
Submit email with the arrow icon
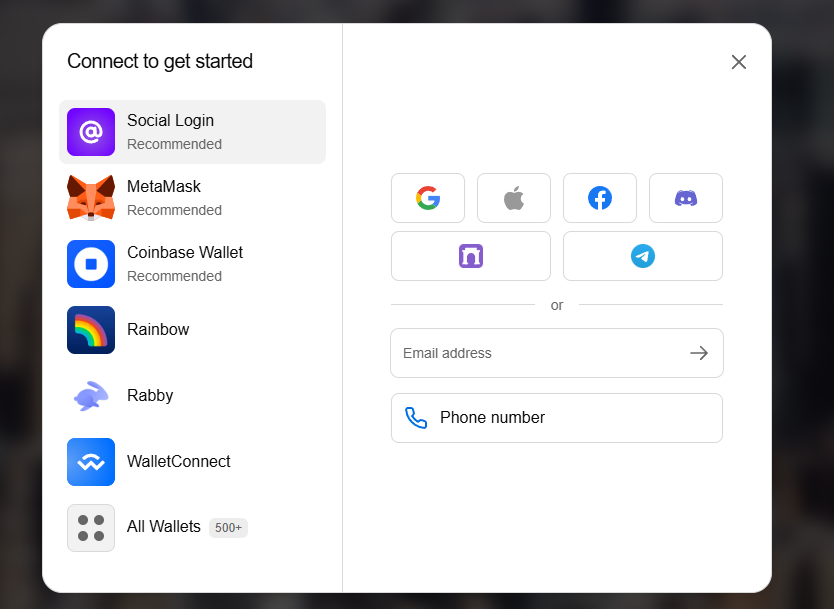pos(699,353)
